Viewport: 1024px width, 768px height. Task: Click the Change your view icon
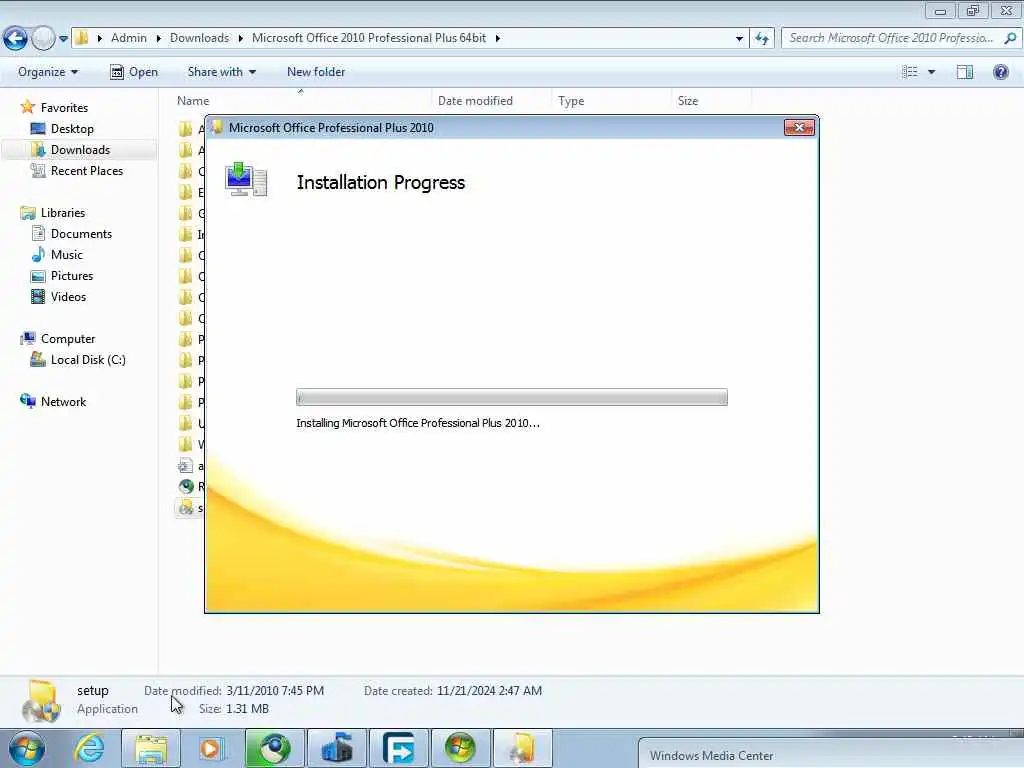pyautogui.click(x=910, y=72)
